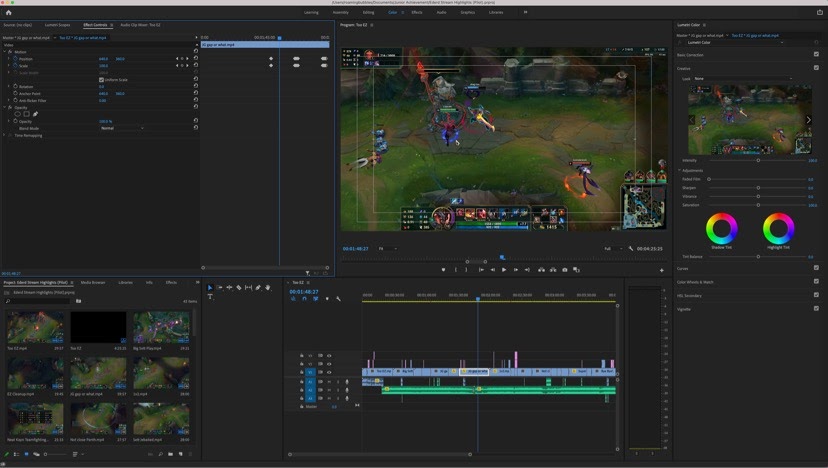This screenshot has height=468, width=828.
Task: Click the Export Frame camera icon
Action: coord(564,270)
